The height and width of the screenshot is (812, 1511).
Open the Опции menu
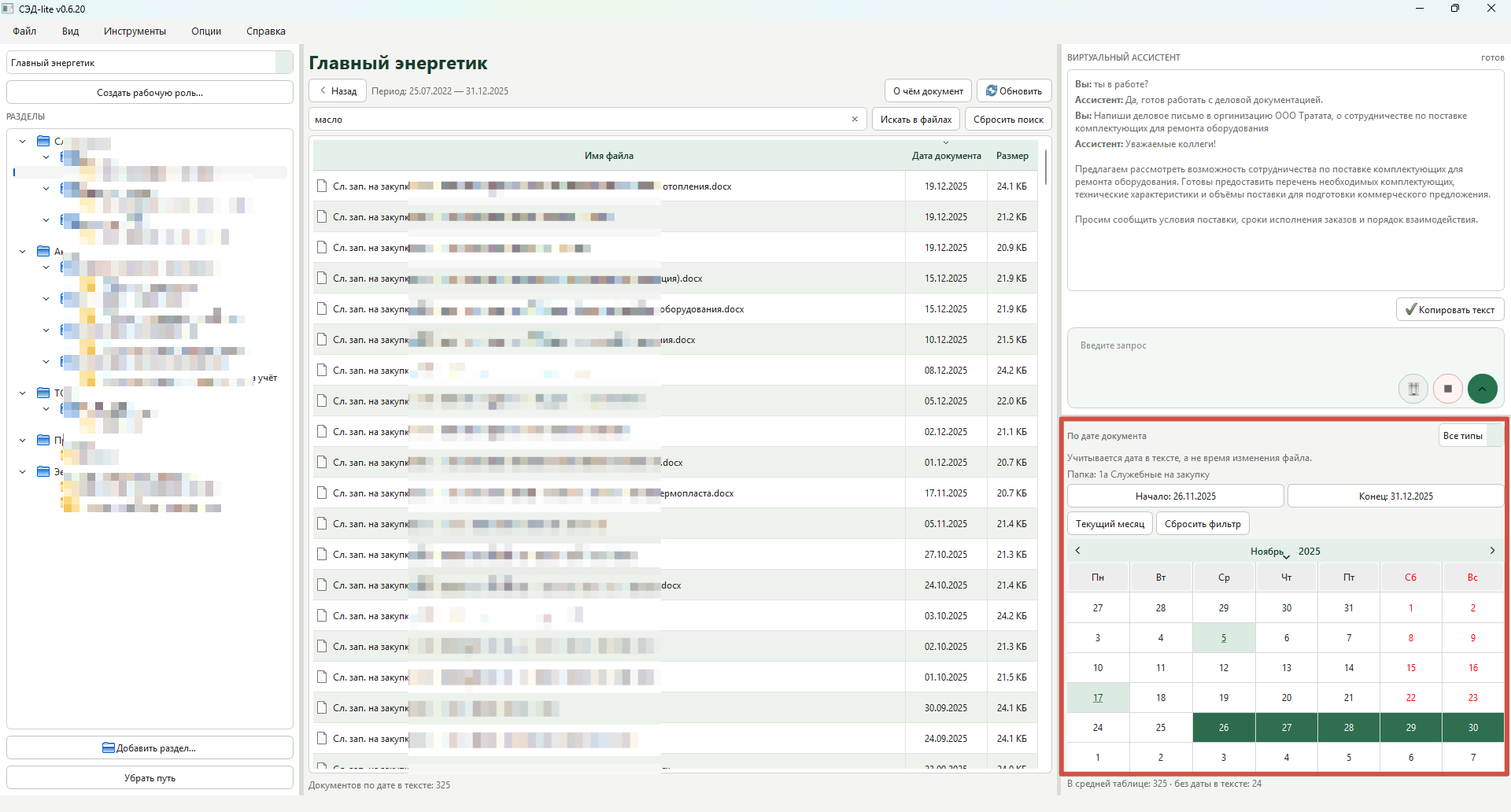click(x=206, y=31)
